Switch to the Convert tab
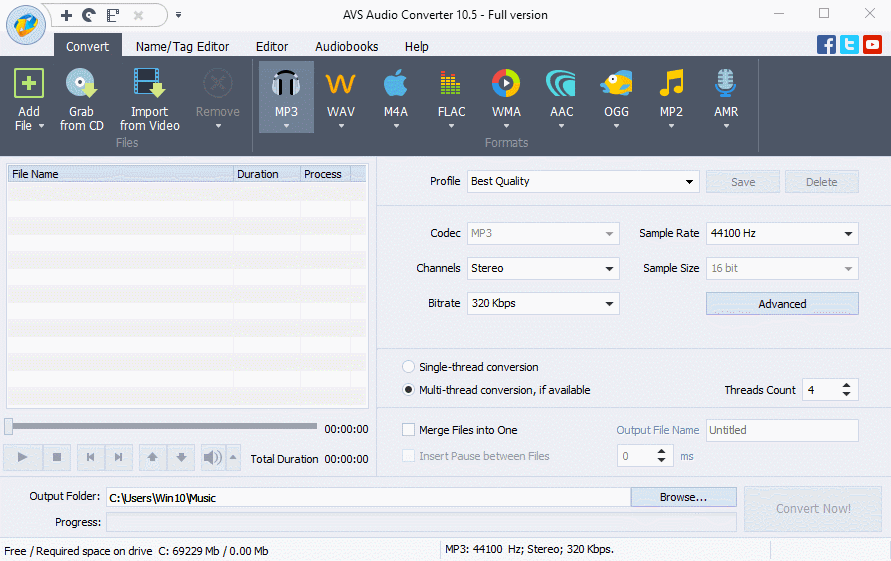The width and height of the screenshot is (891, 561). point(88,47)
